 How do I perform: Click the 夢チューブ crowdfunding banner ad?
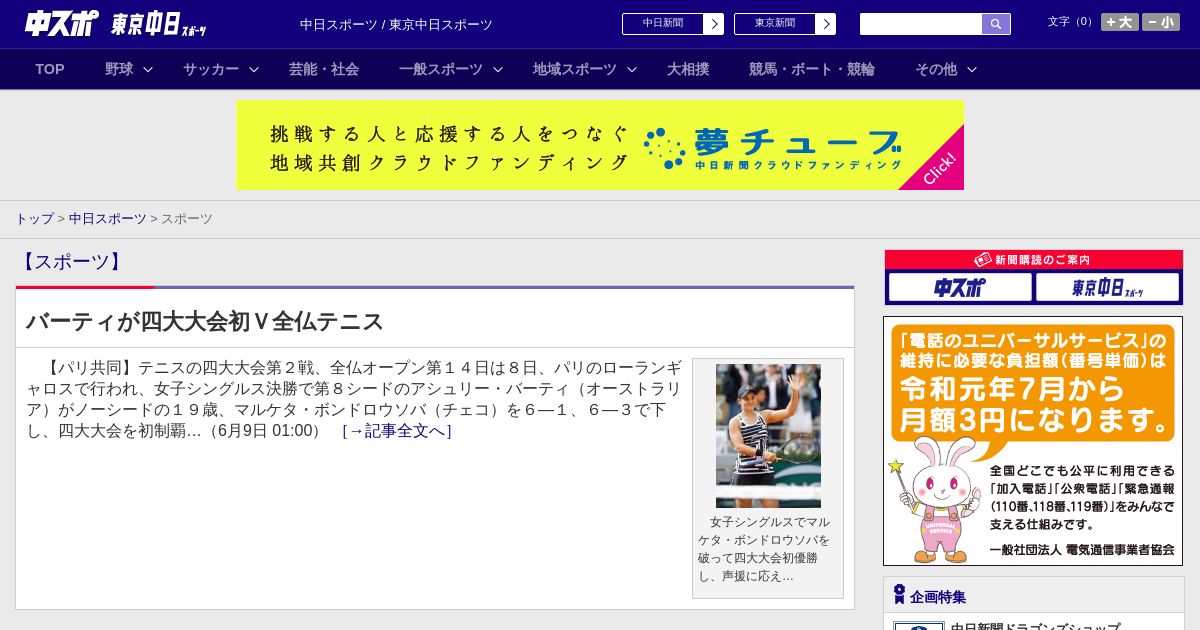(600, 145)
